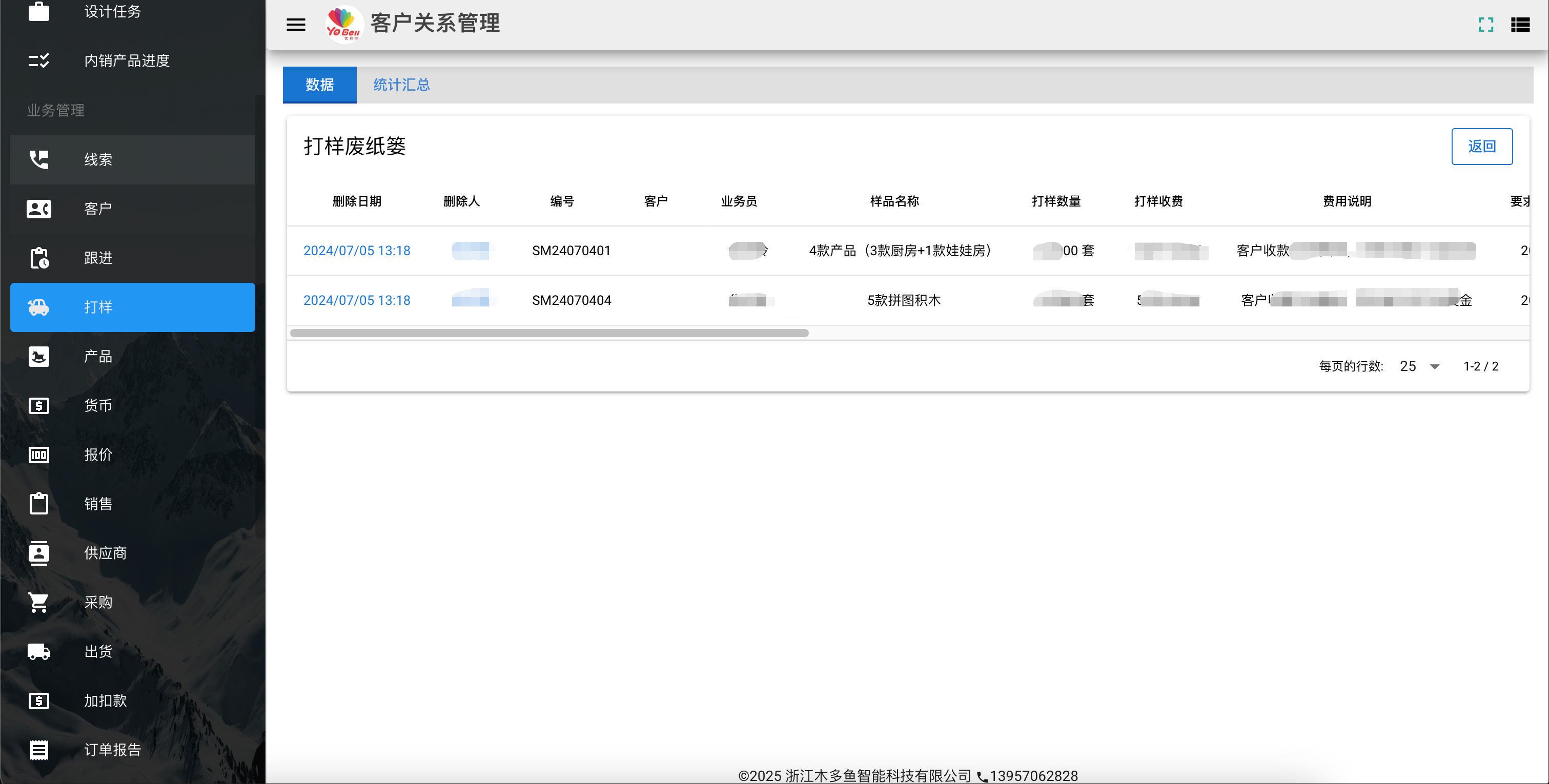
Task: Sort by 编号 column header
Action: point(562,201)
